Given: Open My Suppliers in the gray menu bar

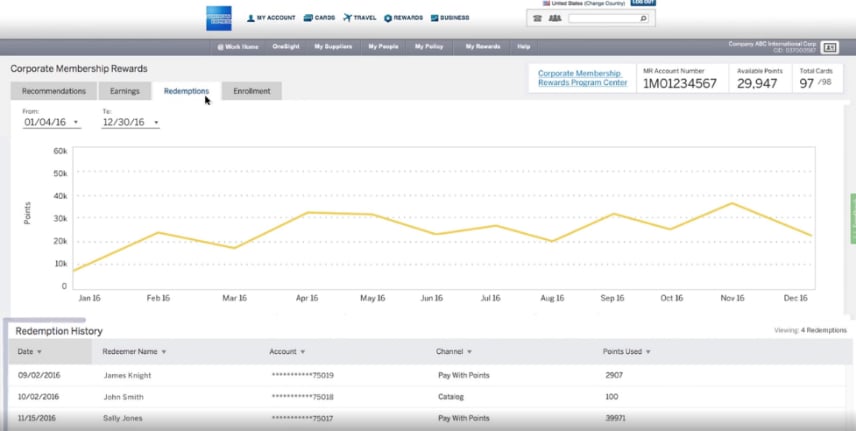Looking at the screenshot, I should click(x=333, y=47).
